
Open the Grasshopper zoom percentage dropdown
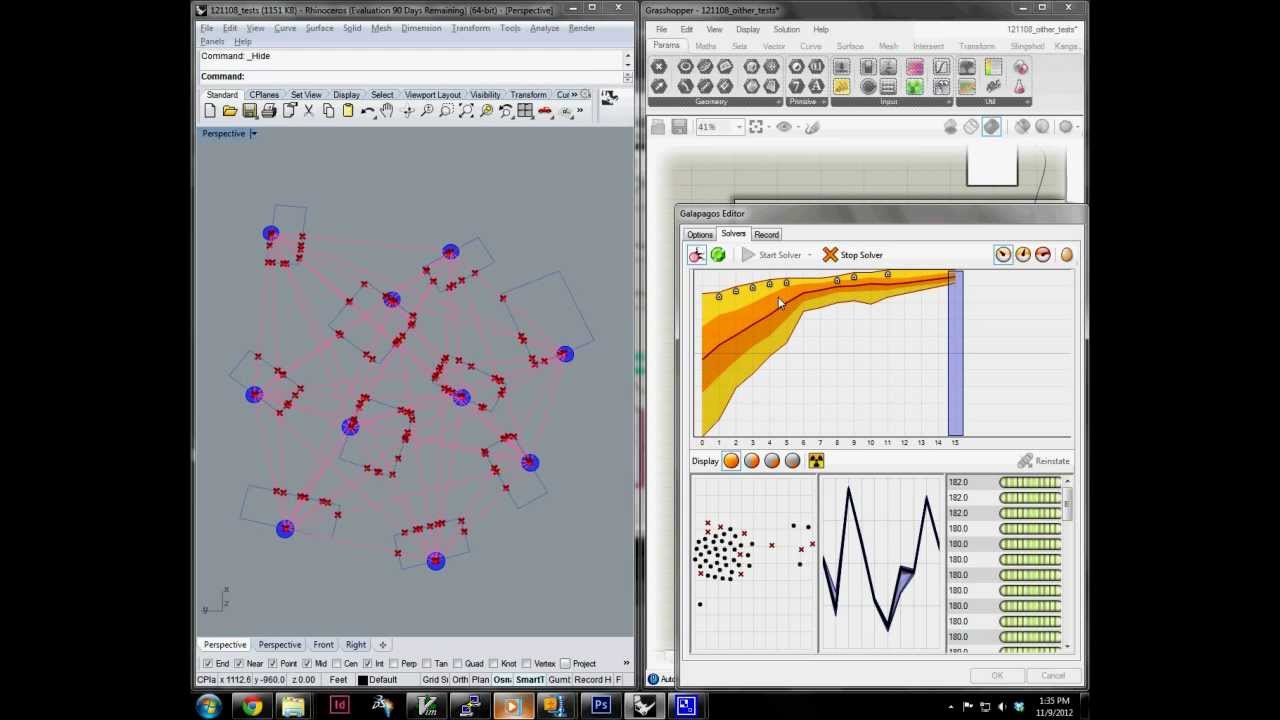coord(739,127)
